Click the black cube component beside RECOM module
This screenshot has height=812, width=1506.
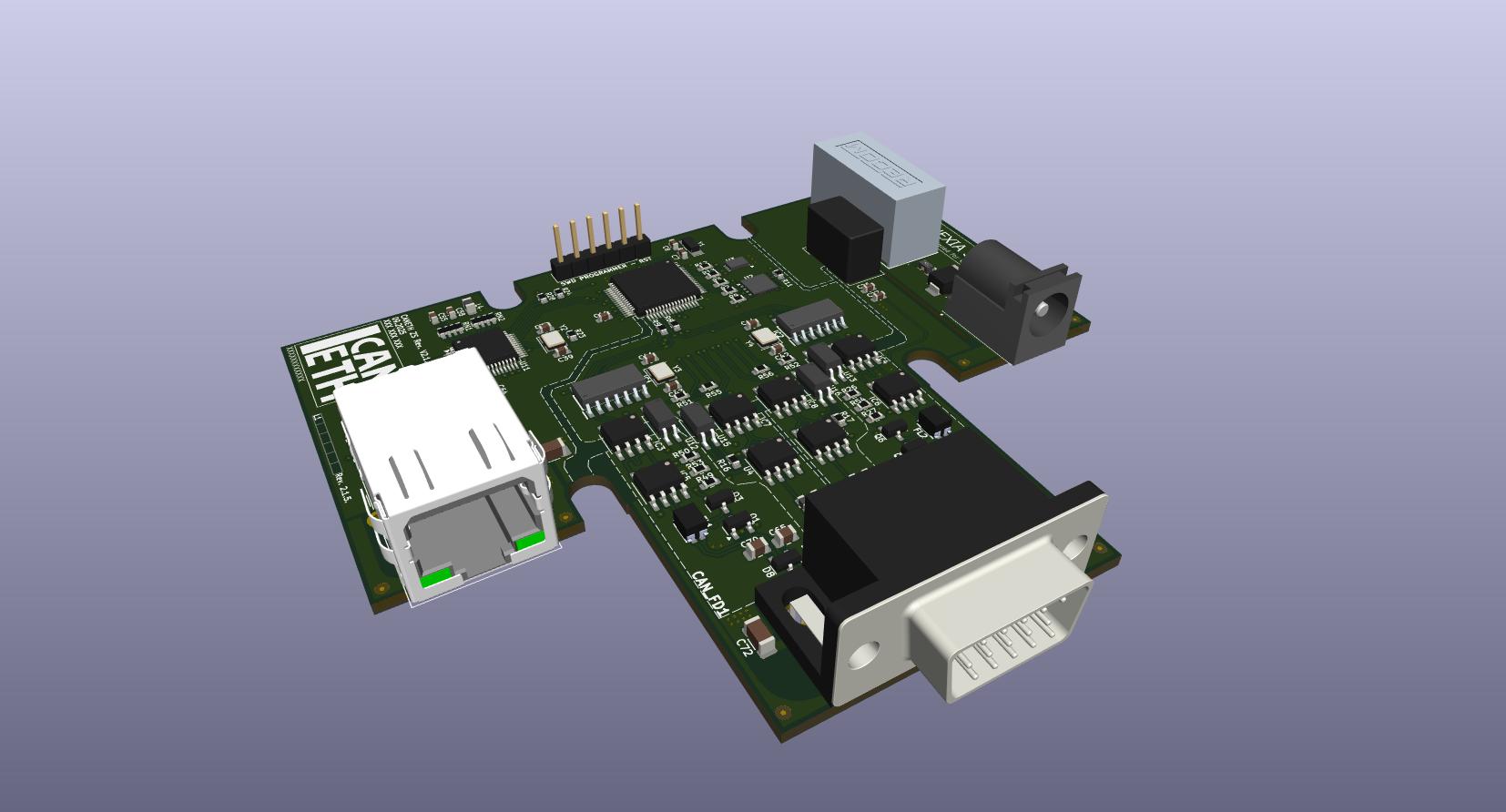[x=844, y=240]
